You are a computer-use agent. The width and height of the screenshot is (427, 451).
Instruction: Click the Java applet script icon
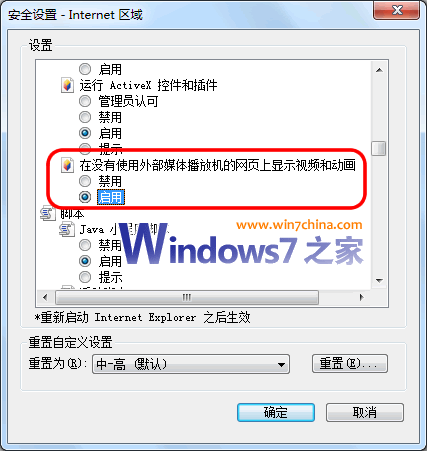[x=67, y=229]
